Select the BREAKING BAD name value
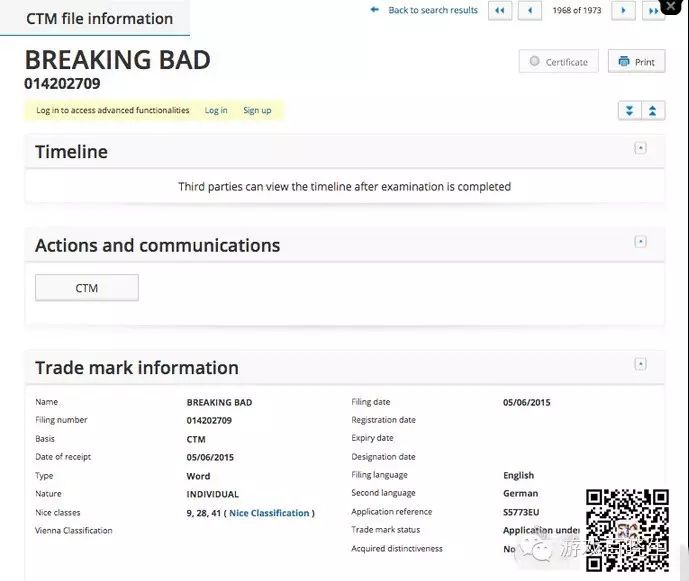 tap(219, 402)
